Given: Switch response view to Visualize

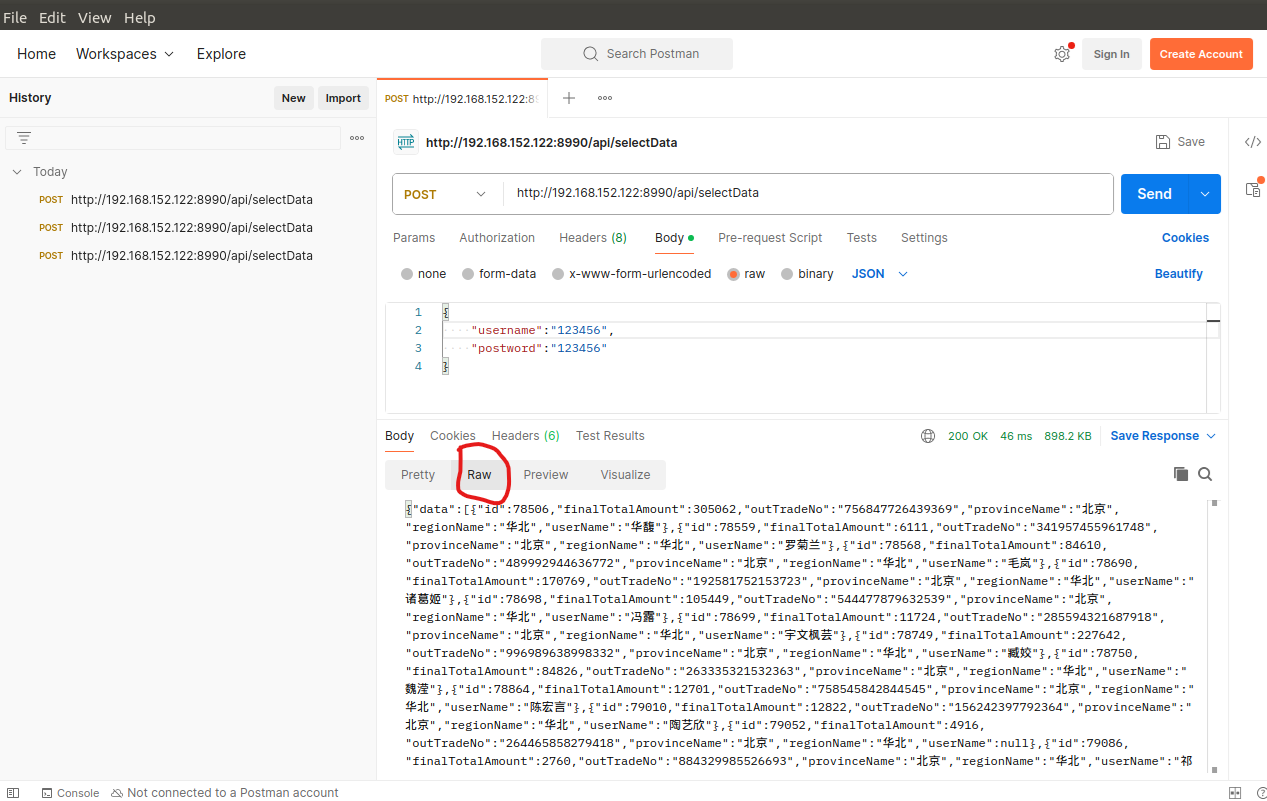Looking at the screenshot, I should tap(625, 475).
